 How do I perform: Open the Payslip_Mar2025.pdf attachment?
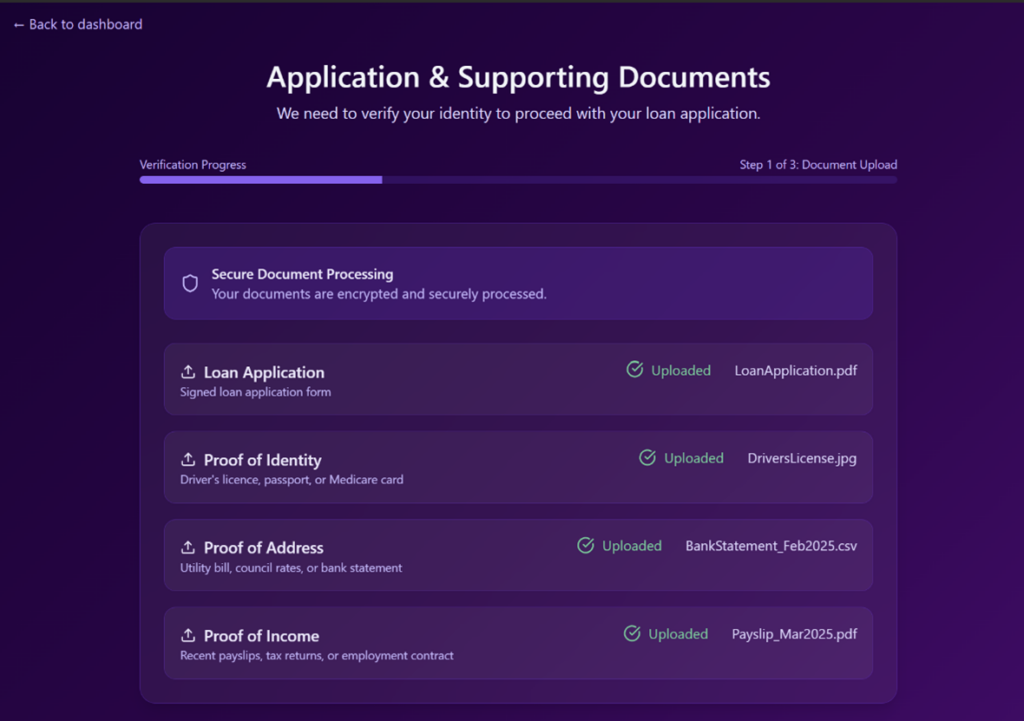(793, 634)
